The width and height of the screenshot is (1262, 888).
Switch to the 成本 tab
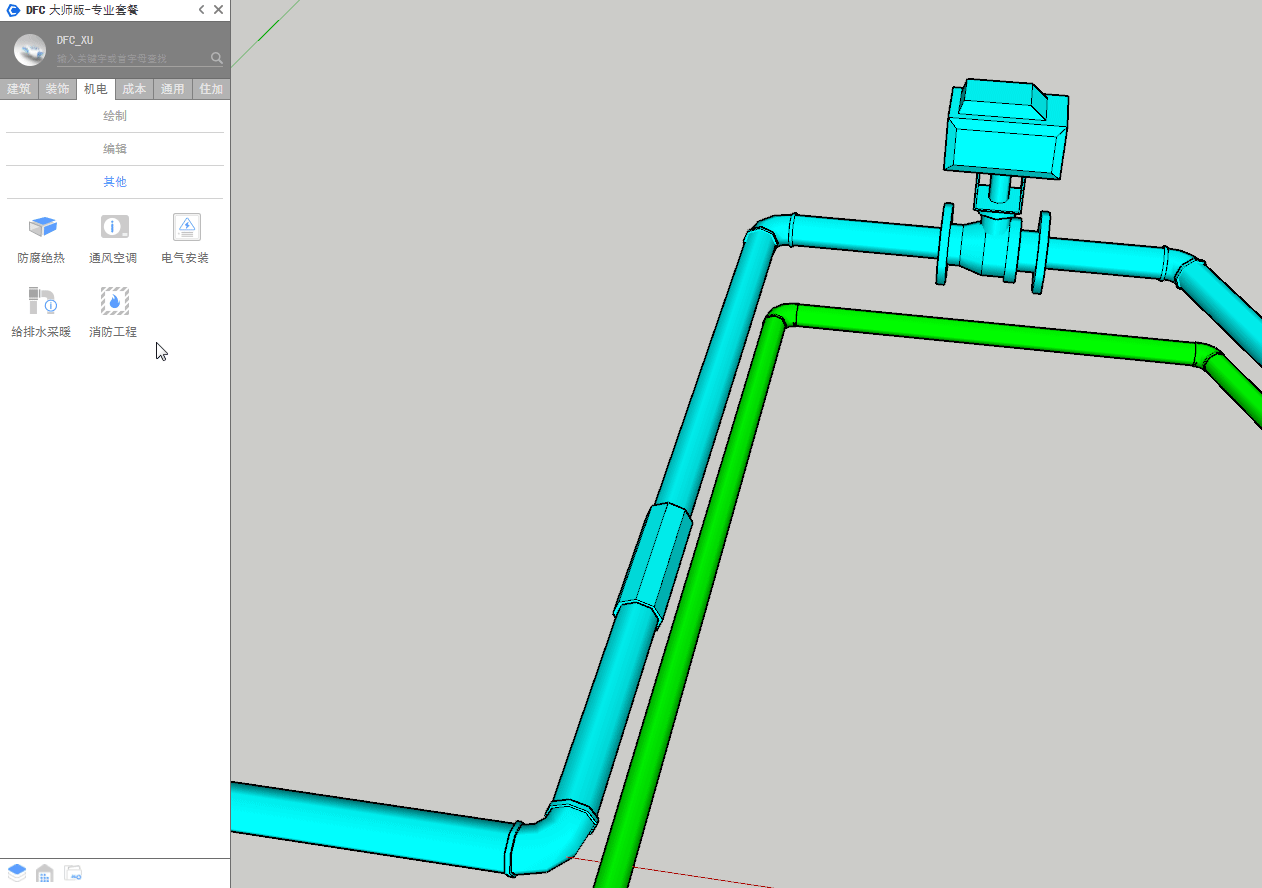[x=134, y=89]
